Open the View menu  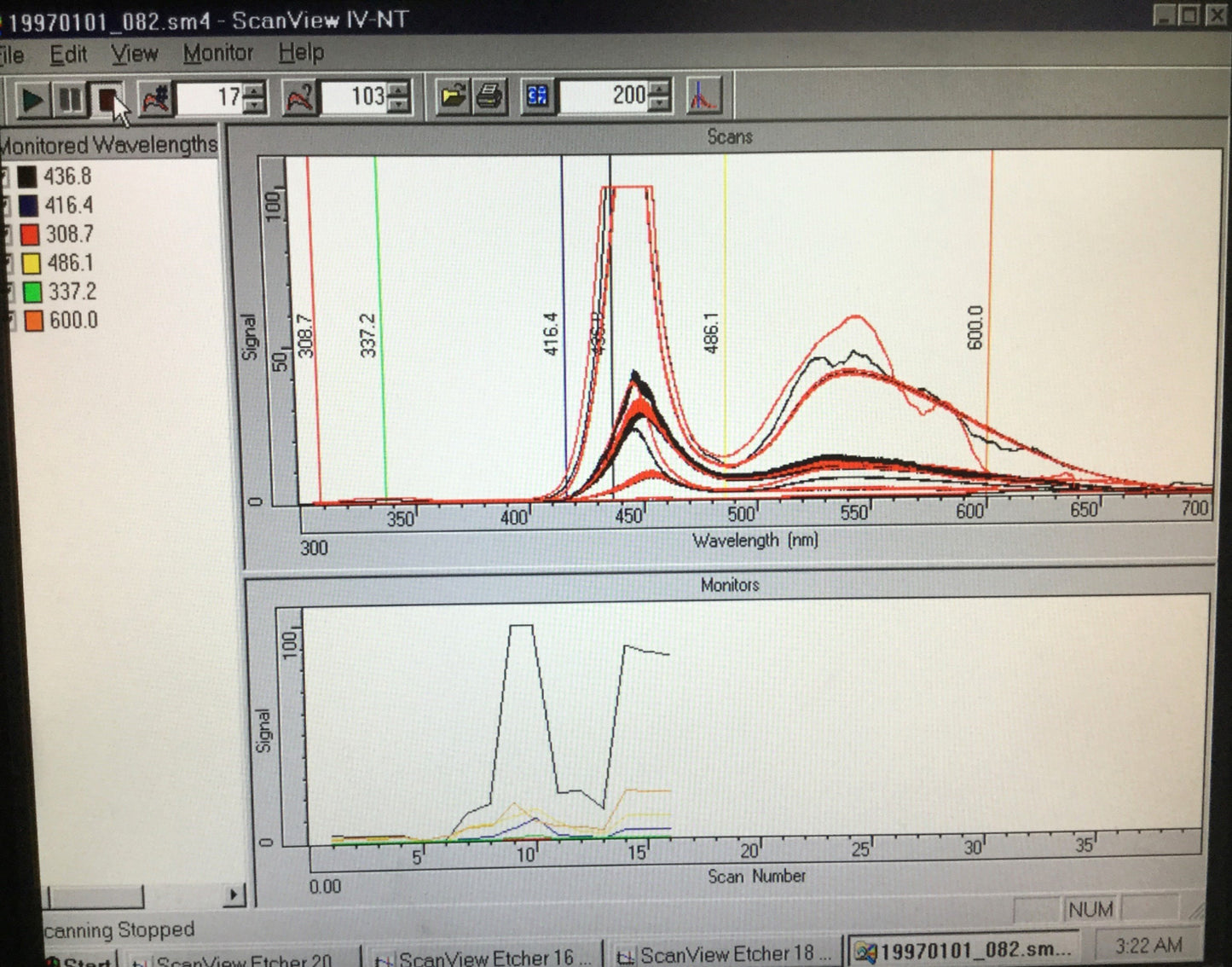pos(135,54)
